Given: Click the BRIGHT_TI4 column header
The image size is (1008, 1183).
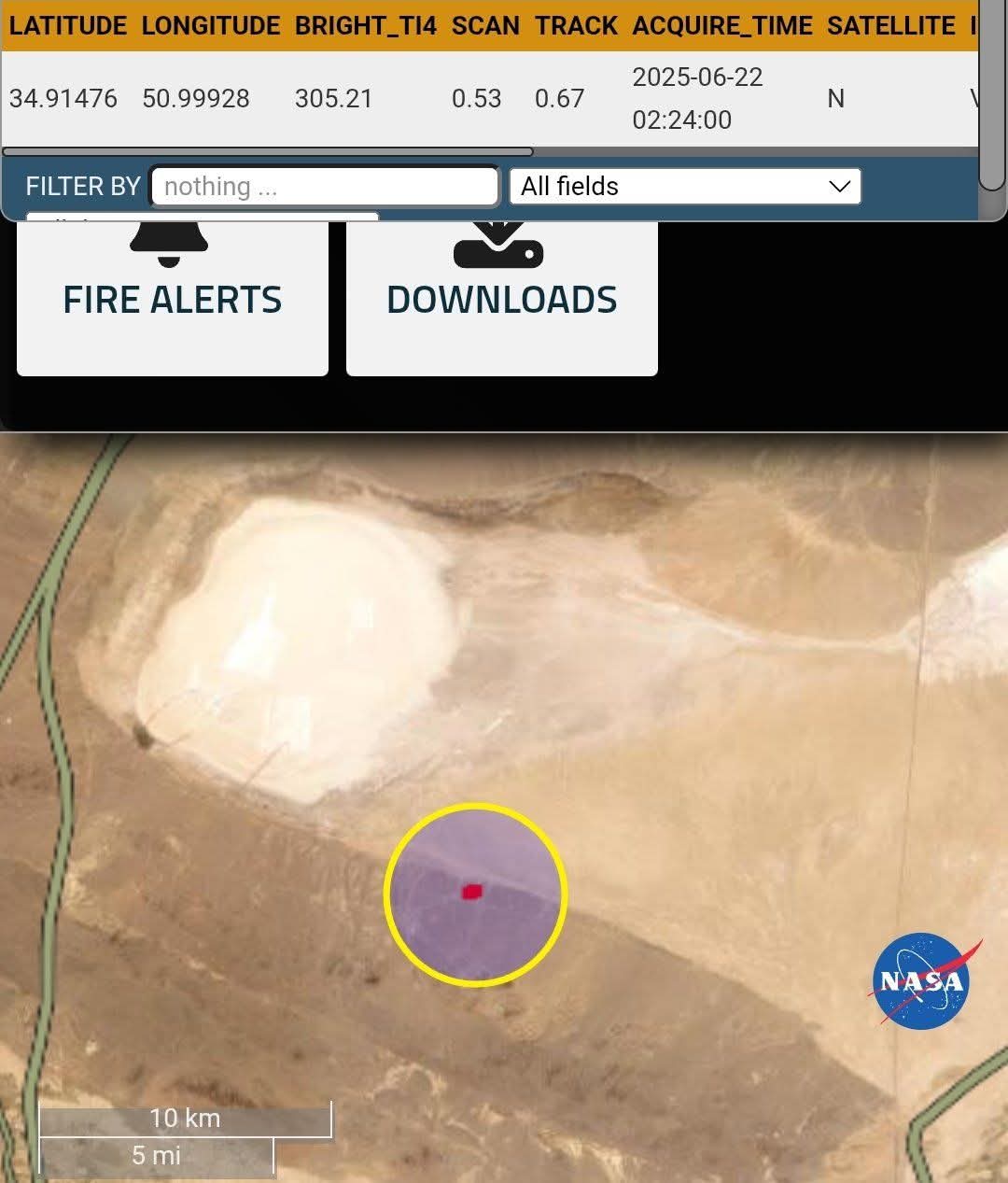Looking at the screenshot, I should pos(366,25).
